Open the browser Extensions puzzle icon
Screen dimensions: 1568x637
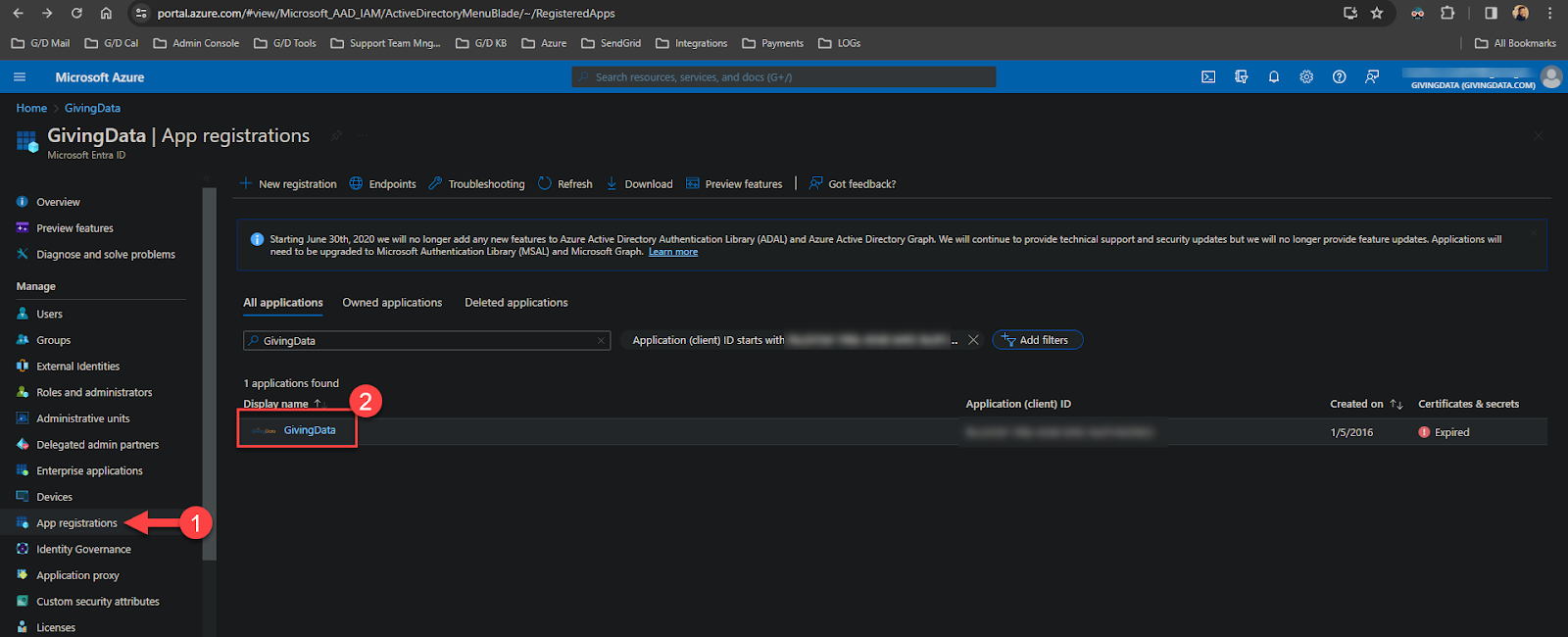(1447, 14)
